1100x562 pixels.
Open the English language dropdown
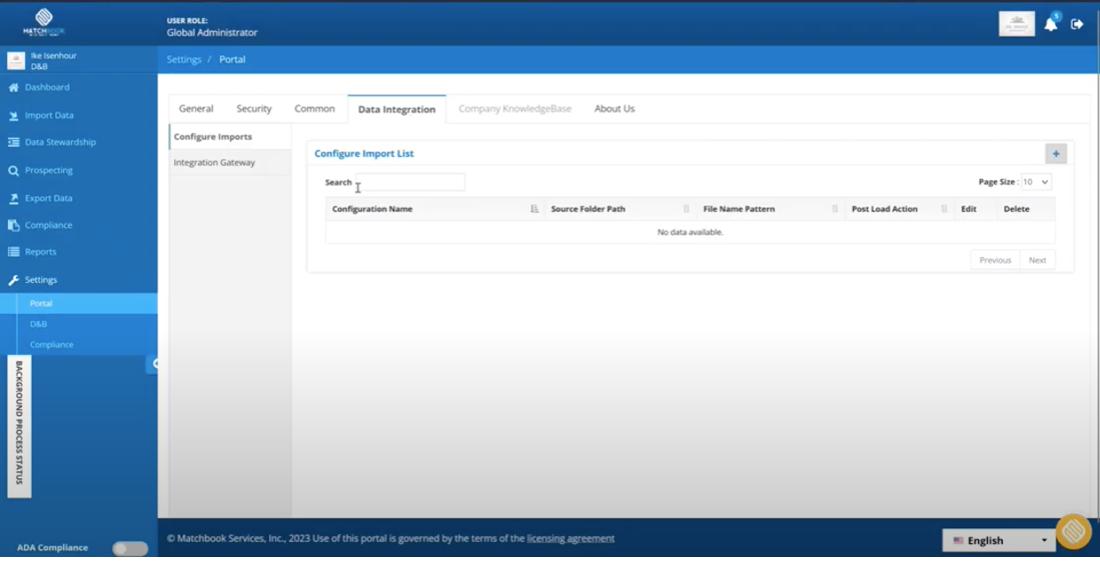(999, 541)
